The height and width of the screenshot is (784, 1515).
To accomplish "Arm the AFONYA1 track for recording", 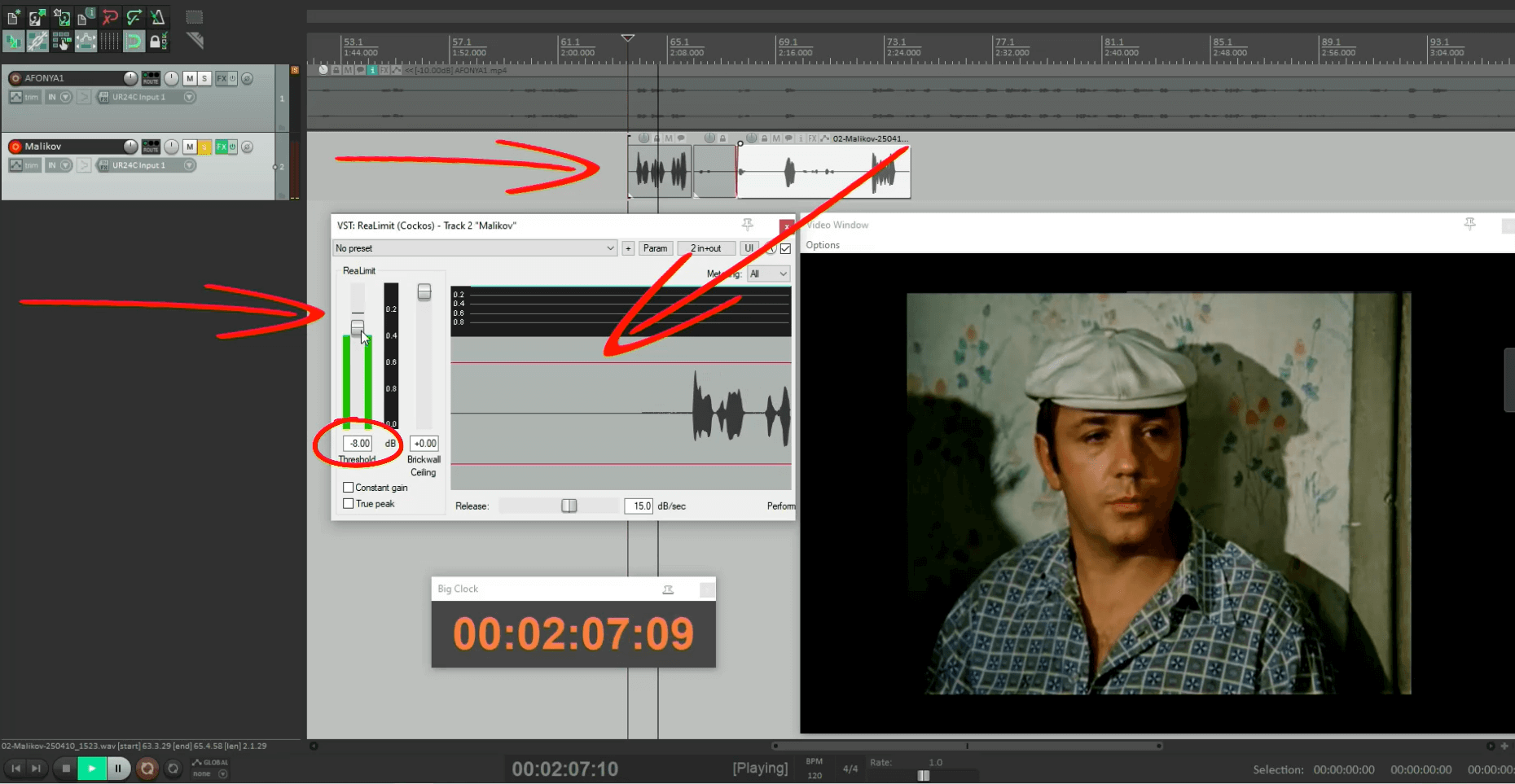I will 15,78.
